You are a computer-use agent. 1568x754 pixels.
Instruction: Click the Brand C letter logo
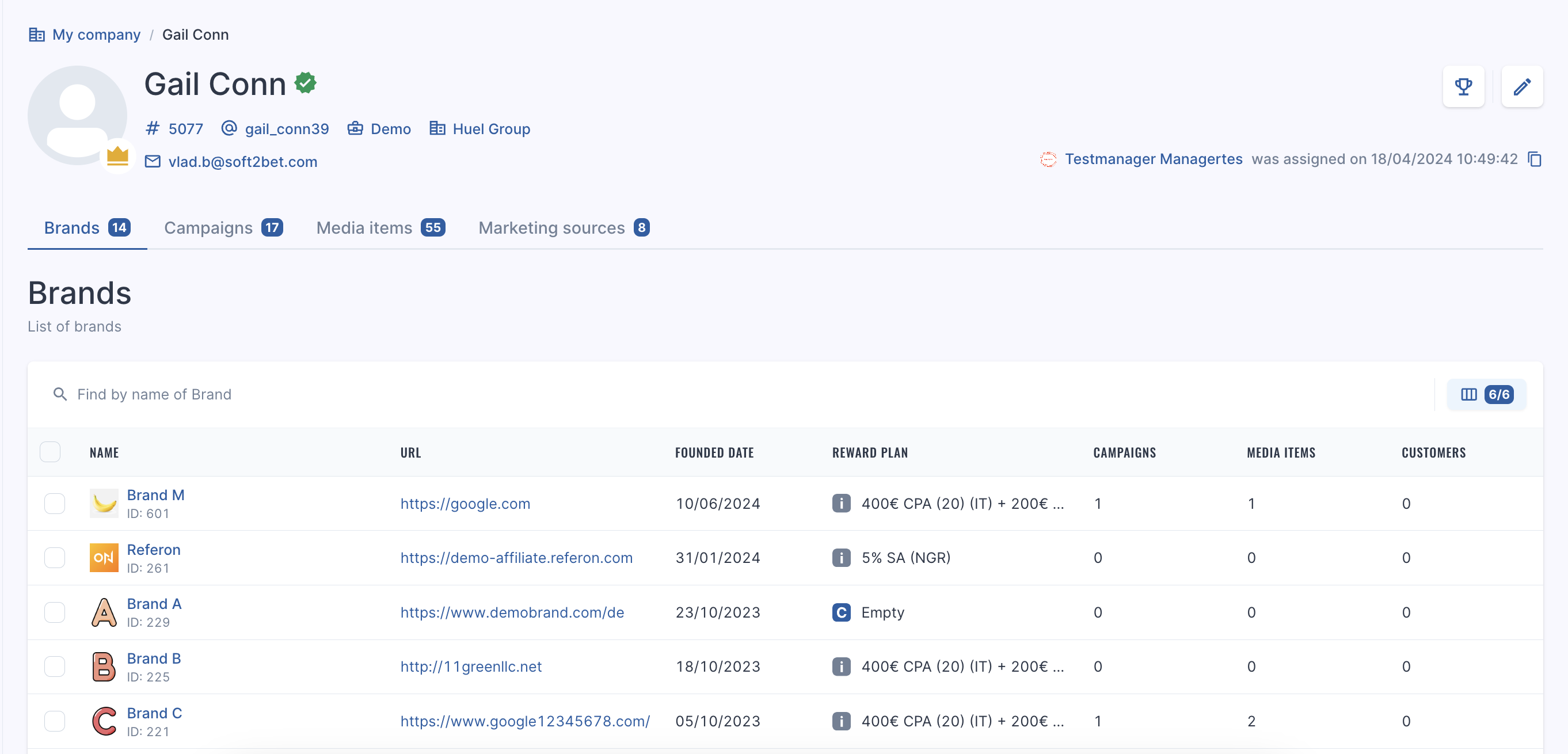pyautogui.click(x=104, y=721)
